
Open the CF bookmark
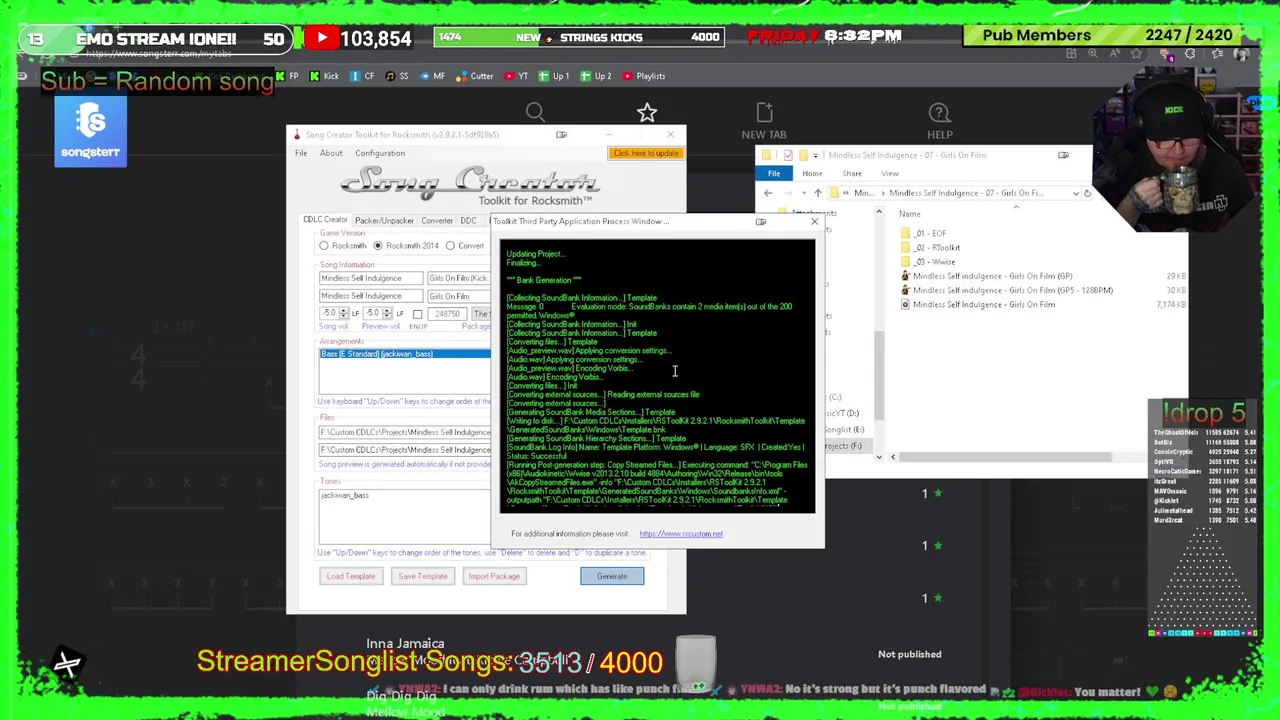[x=362, y=76]
